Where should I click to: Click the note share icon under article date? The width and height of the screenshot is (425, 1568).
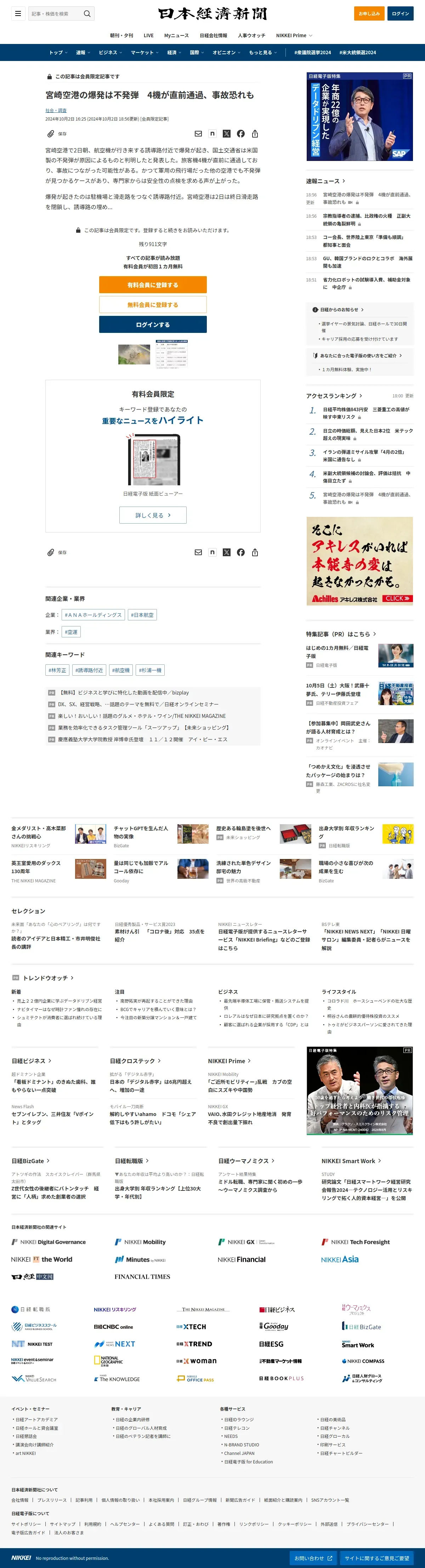point(212,134)
